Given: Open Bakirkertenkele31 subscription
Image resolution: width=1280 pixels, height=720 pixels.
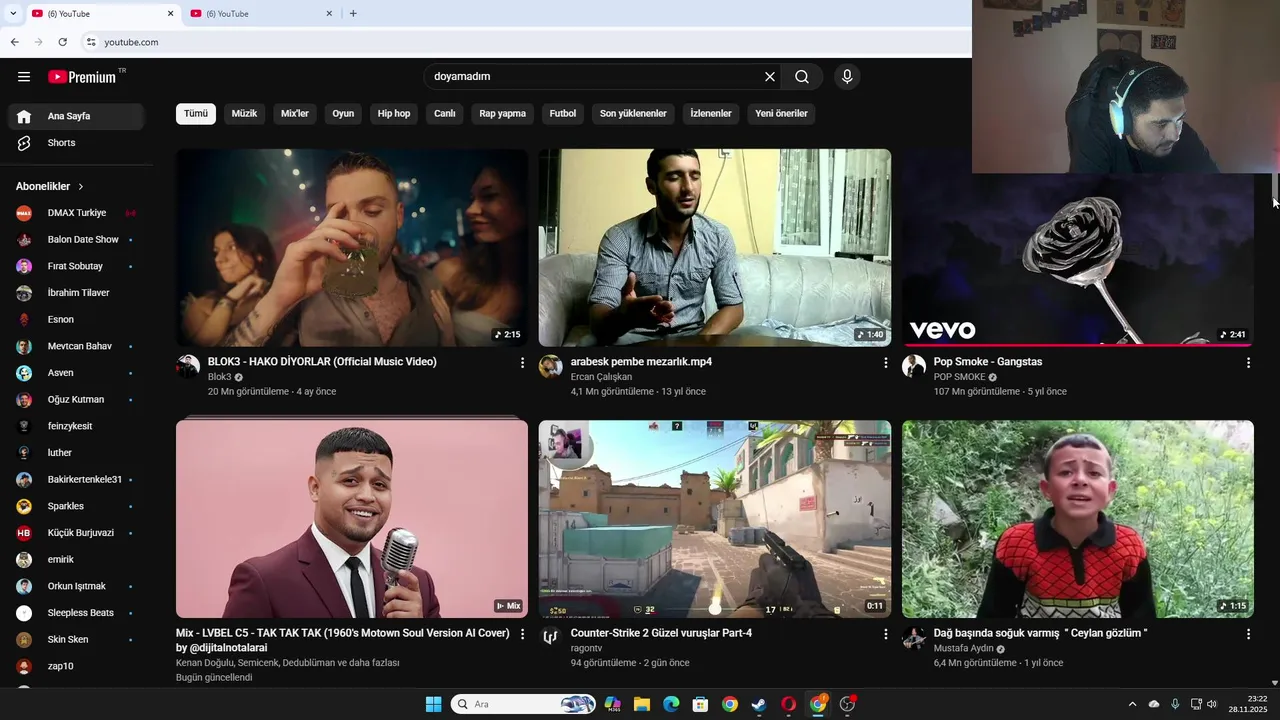Looking at the screenshot, I should click(x=76, y=480).
